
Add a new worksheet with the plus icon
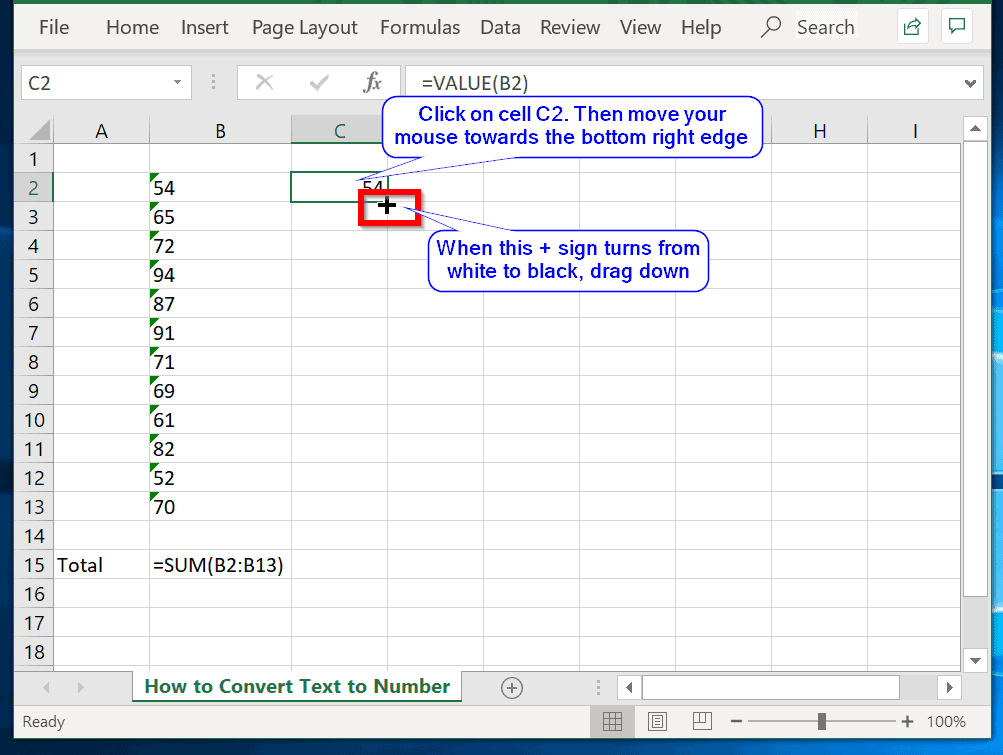(511, 687)
